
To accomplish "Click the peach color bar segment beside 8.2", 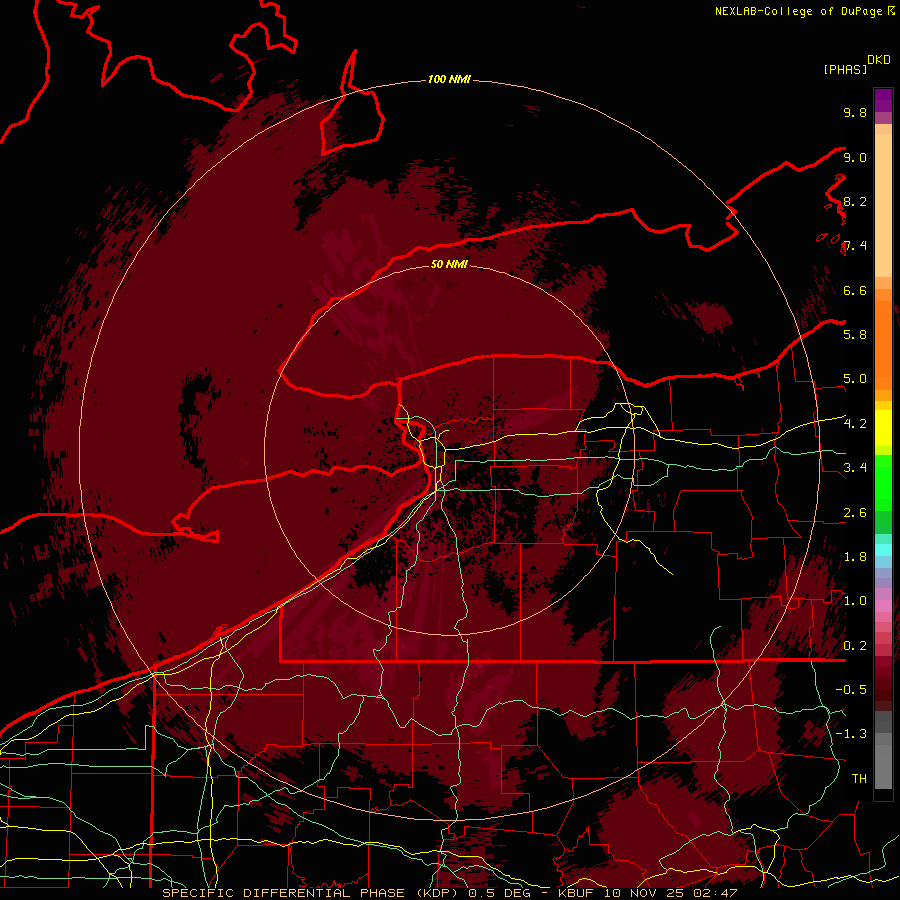I will 883,205.
